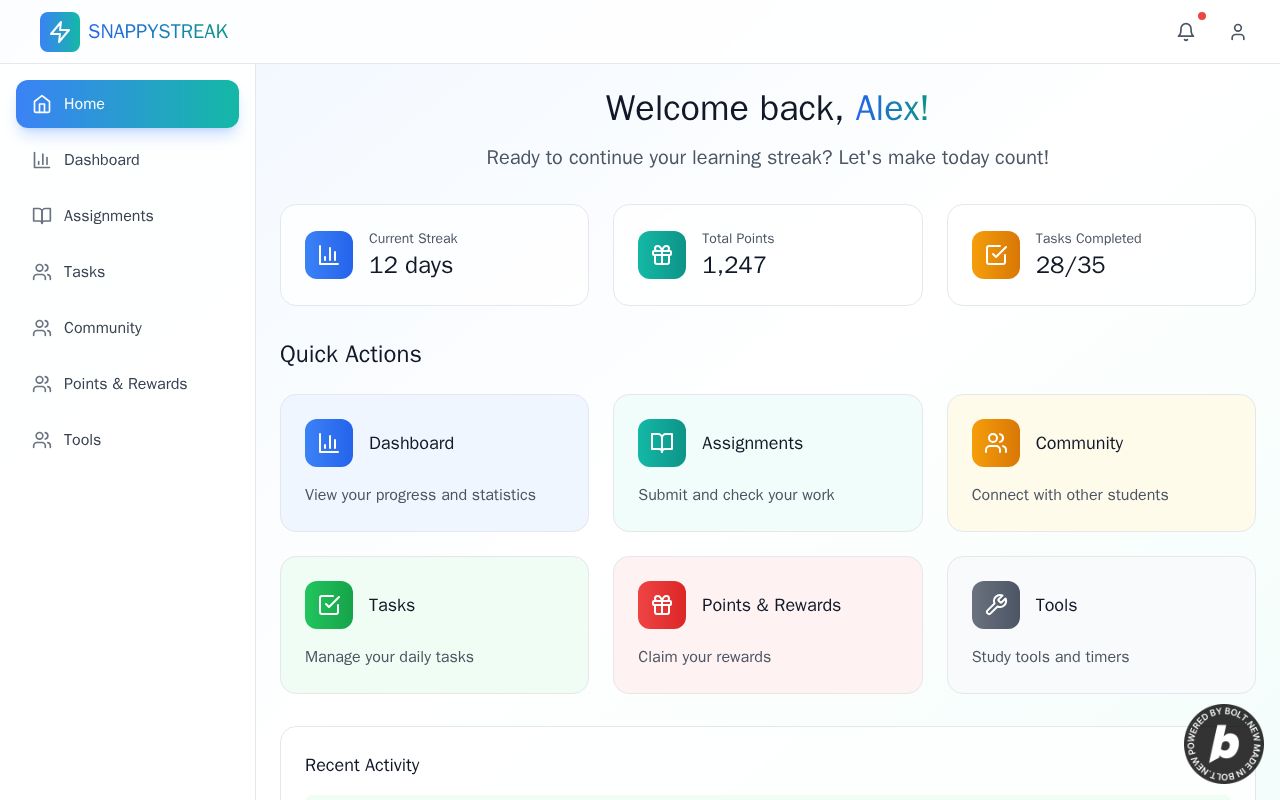This screenshot has width=1280, height=800.
Task: Click the Tasks Completed checkmark icon
Action: (996, 255)
